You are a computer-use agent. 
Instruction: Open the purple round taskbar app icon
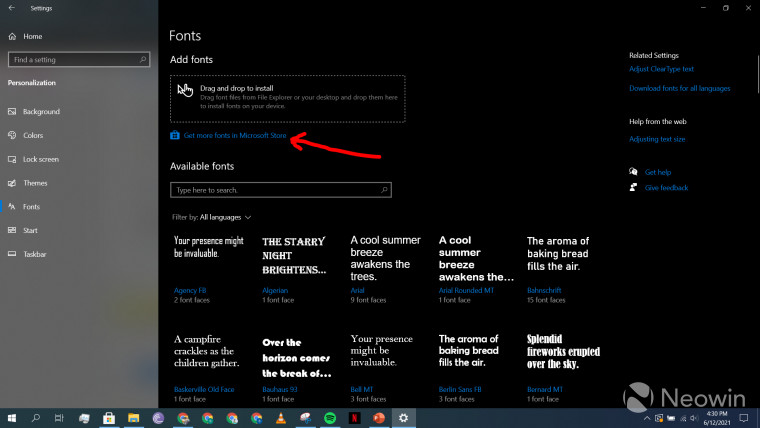pyautogui.click(x=158, y=418)
